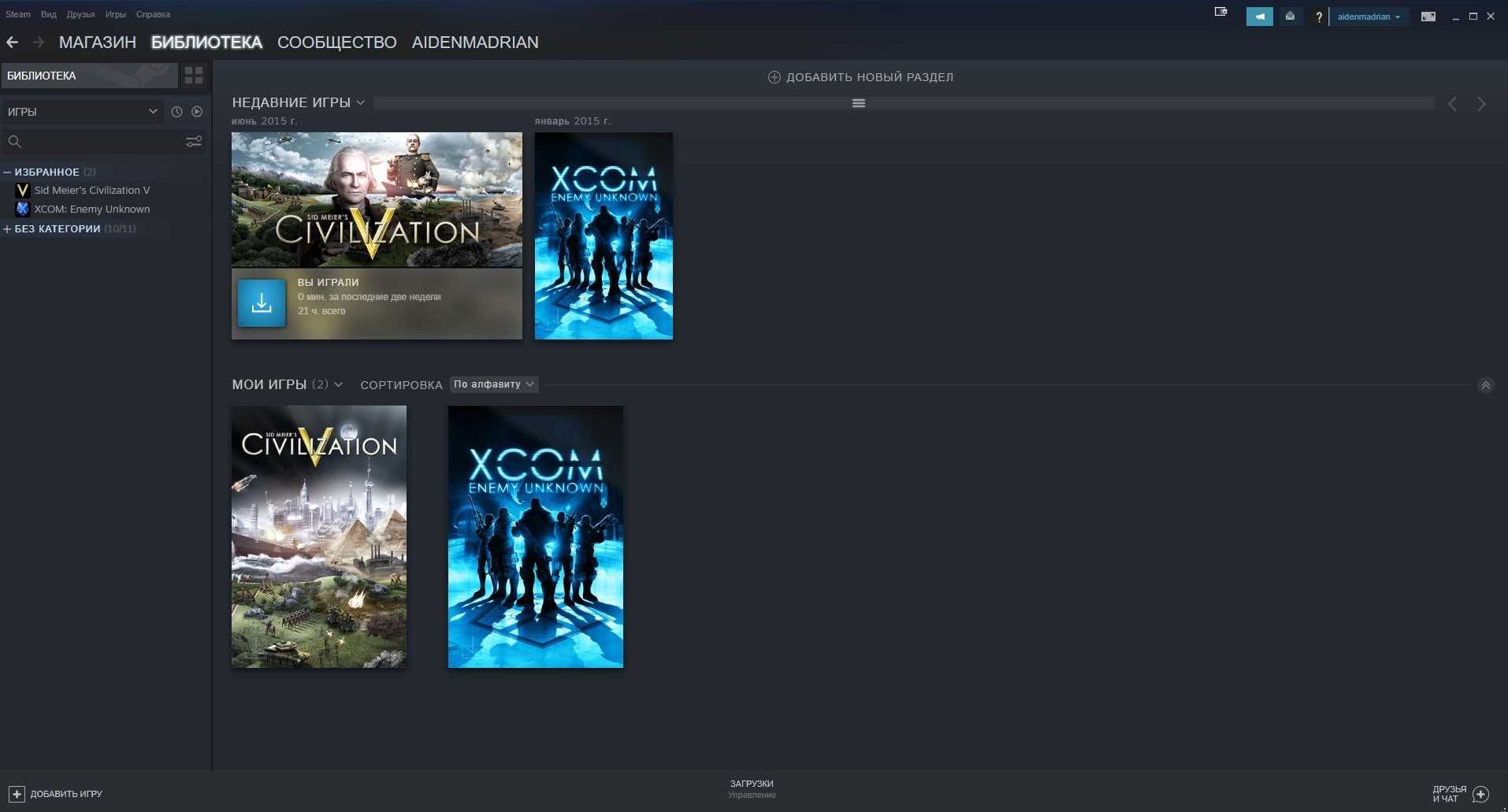Open advanced filter sliders icon
The width and height of the screenshot is (1508, 812).
[194, 142]
